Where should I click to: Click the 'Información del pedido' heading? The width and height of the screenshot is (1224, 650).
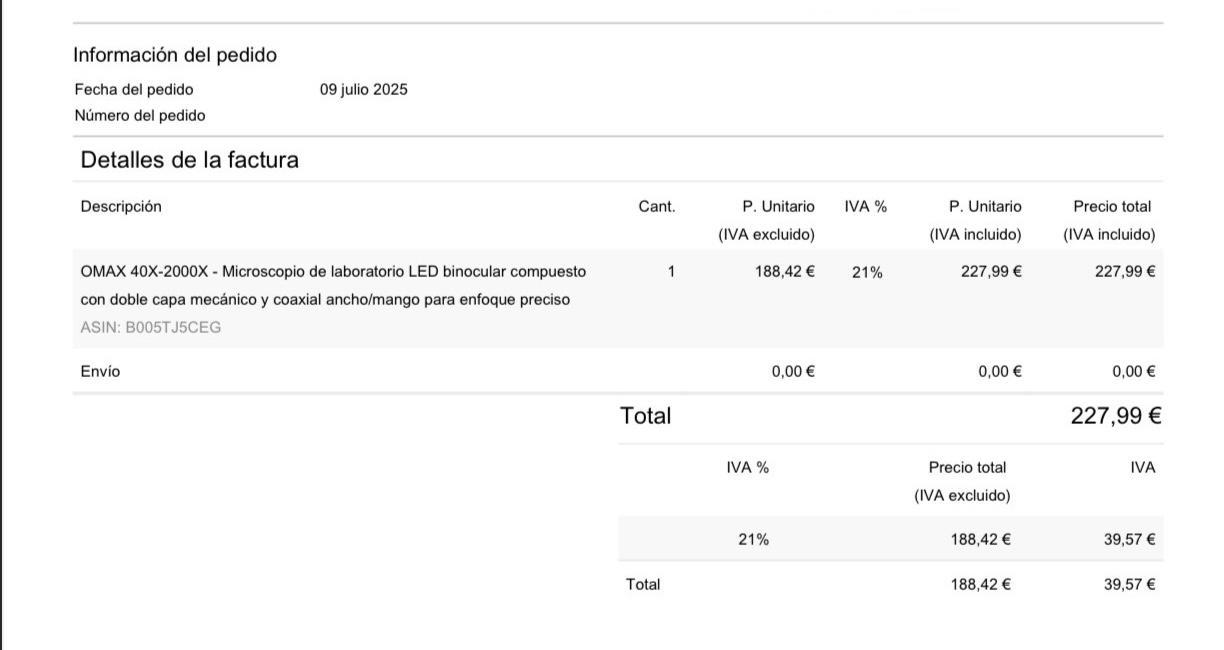click(175, 55)
